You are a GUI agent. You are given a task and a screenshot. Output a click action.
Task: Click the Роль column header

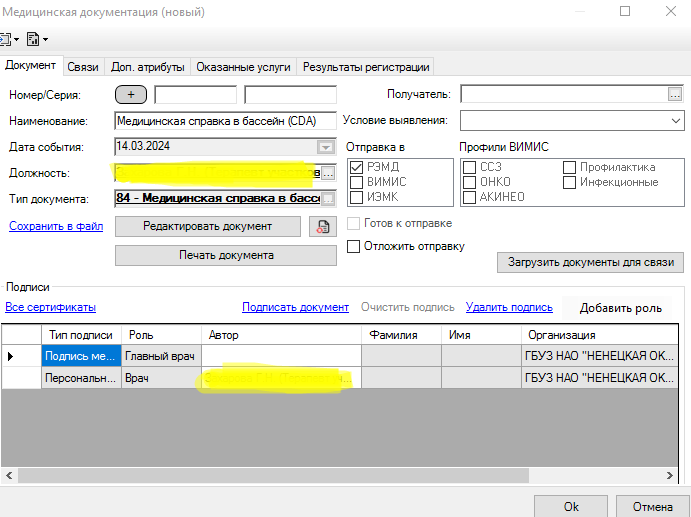click(x=161, y=335)
